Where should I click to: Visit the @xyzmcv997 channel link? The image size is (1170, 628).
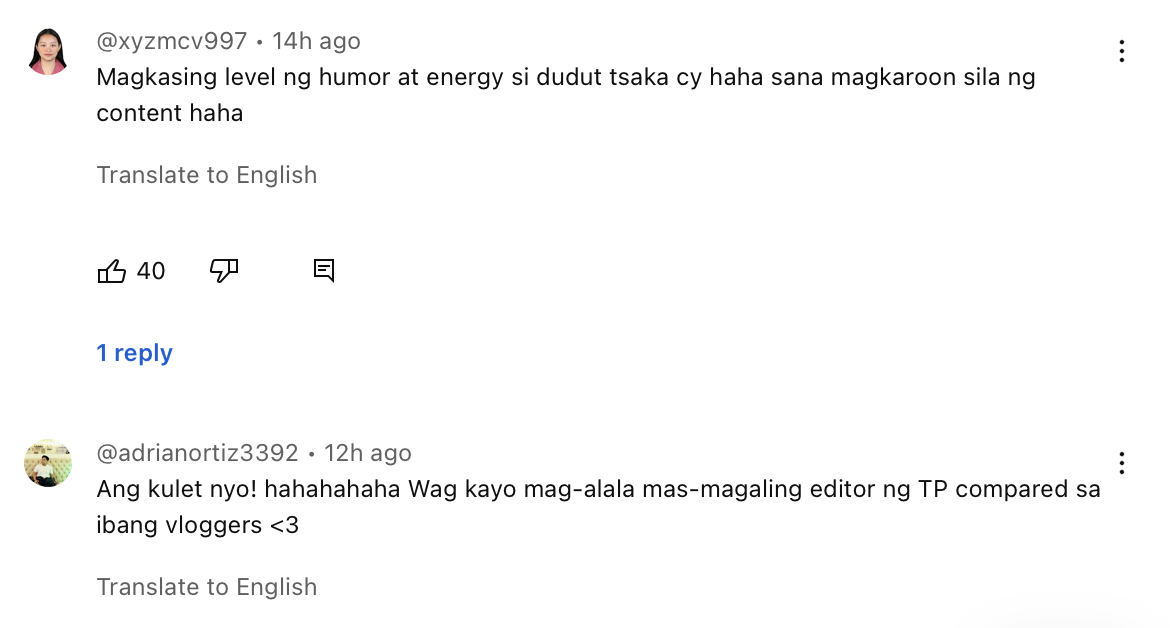[x=172, y=41]
